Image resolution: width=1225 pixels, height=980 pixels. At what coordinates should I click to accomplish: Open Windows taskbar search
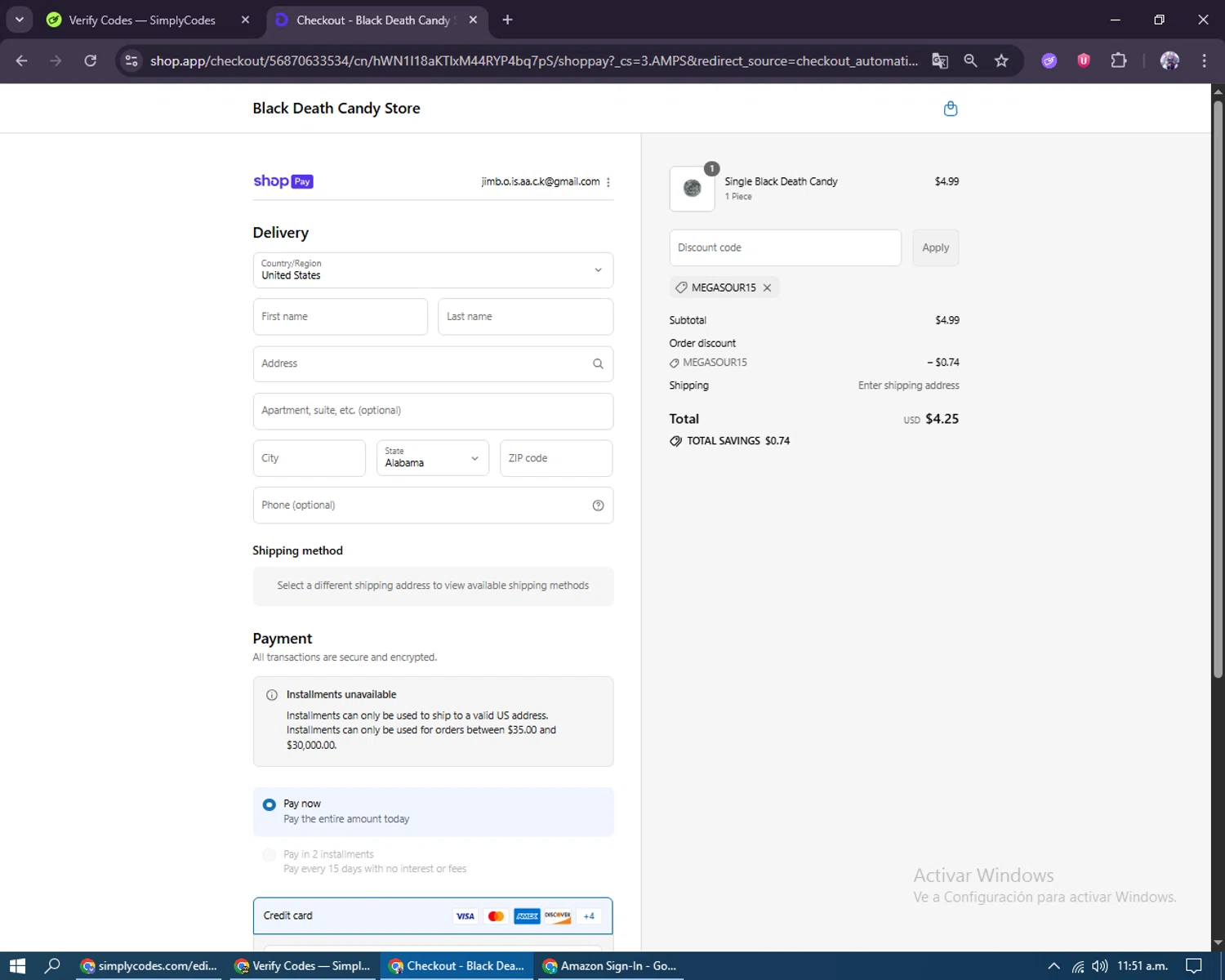point(52,966)
